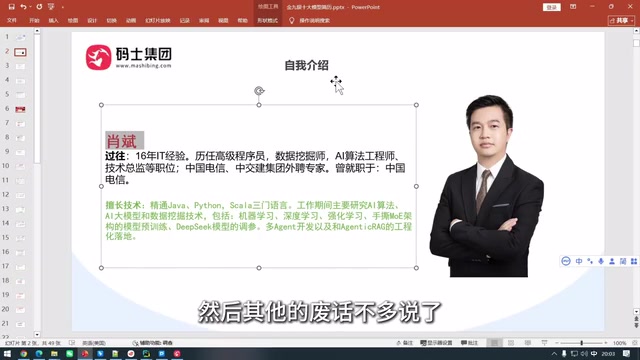Select slide 2 thumbnail in the slide panel
The width and height of the screenshot is (640, 360).
point(20,52)
